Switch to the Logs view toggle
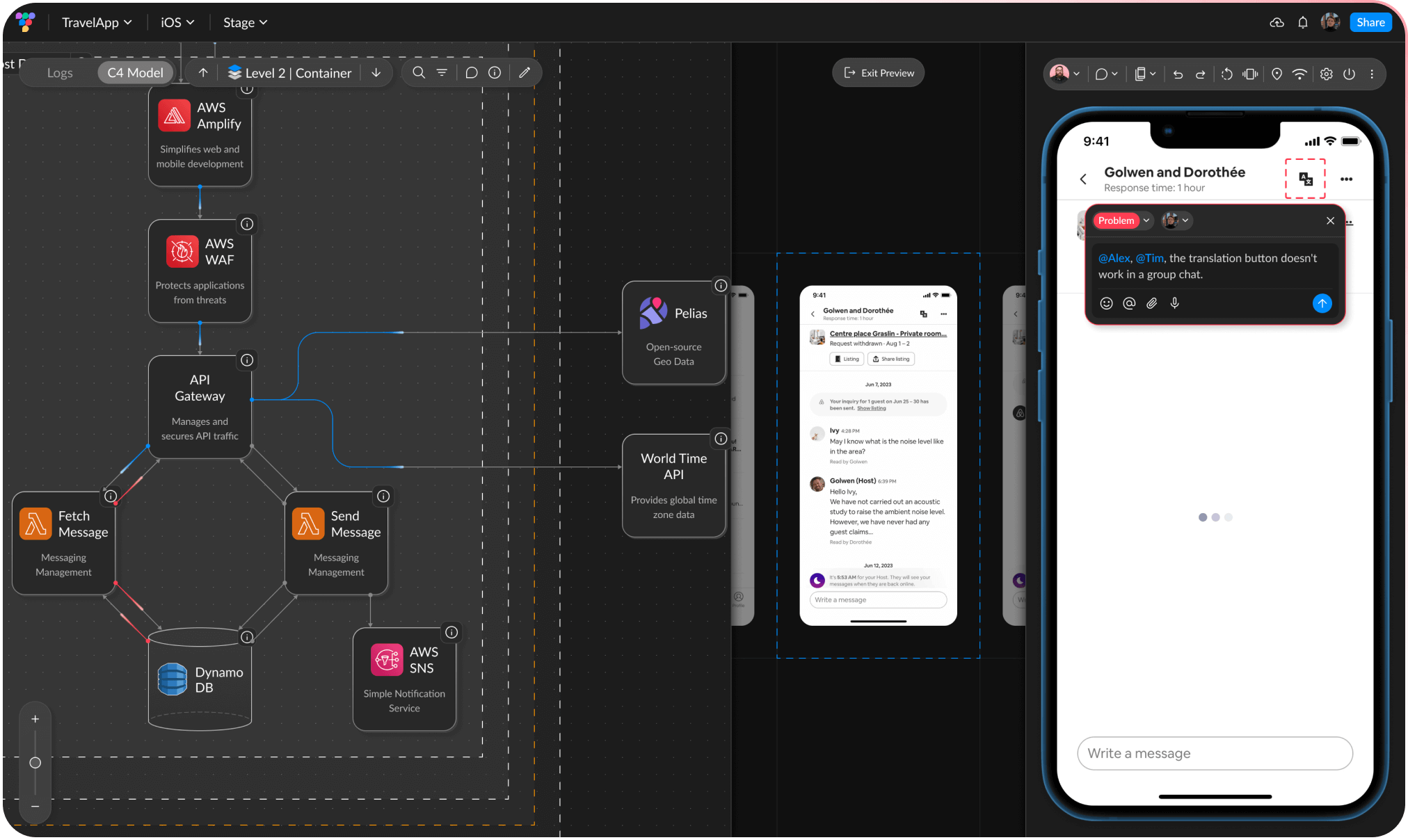The height and width of the screenshot is (840, 1408). [x=60, y=73]
